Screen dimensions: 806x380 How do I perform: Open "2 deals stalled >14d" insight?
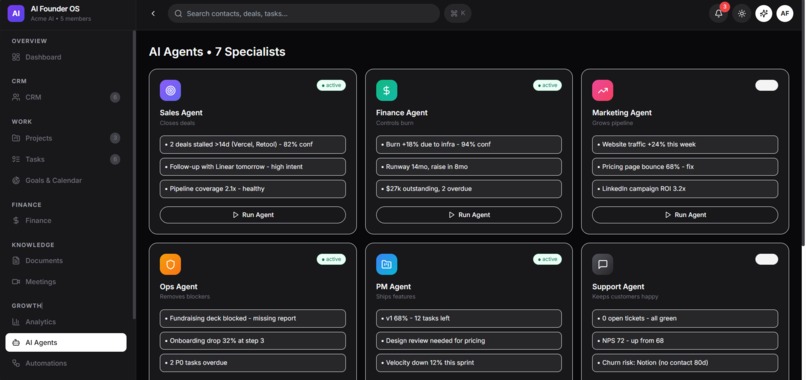253,144
